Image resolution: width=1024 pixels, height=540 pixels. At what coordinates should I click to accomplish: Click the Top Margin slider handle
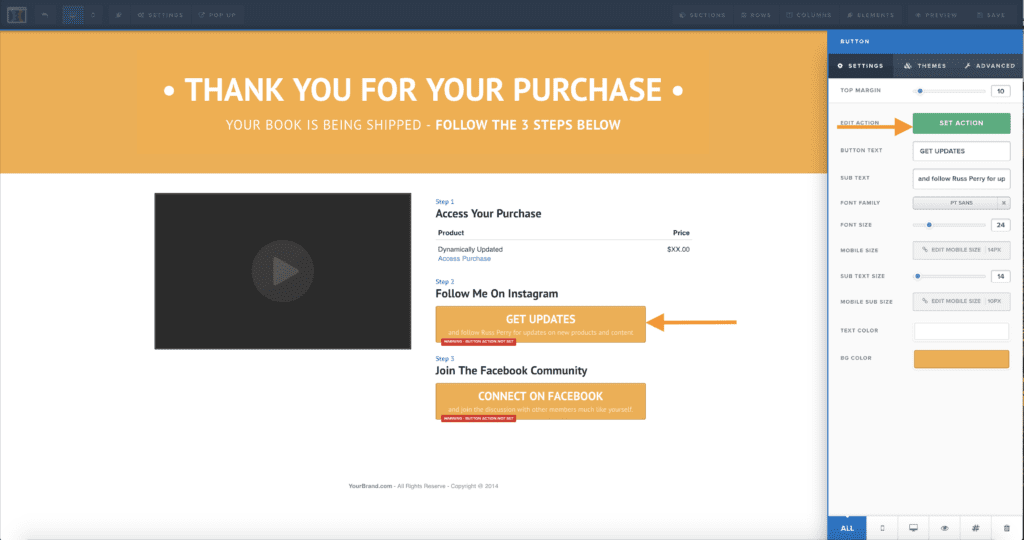pos(920,91)
